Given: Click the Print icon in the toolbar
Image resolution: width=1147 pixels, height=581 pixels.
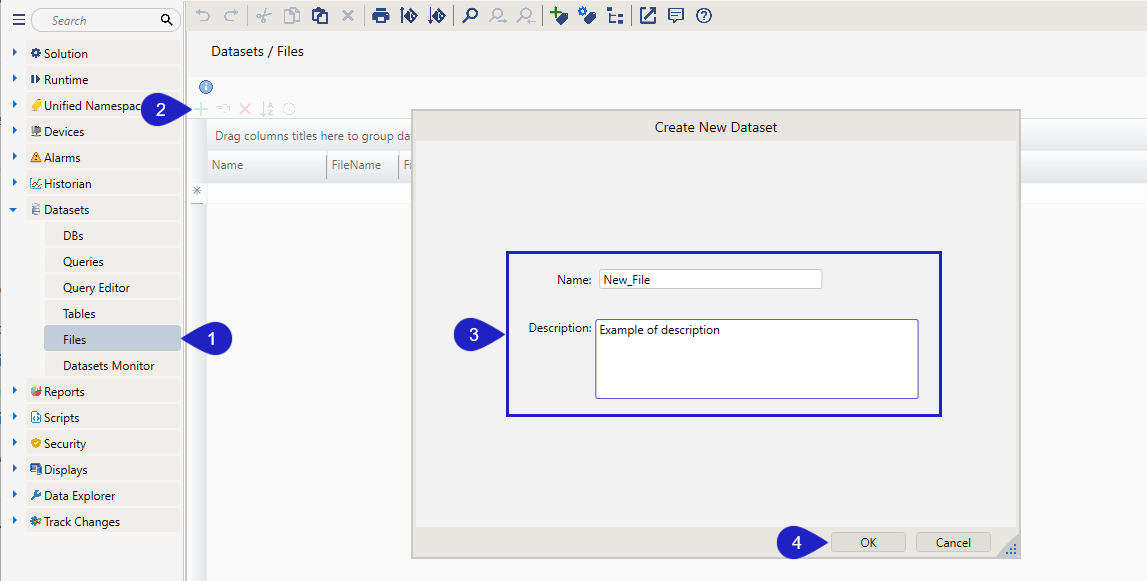Looking at the screenshot, I should pyautogui.click(x=380, y=15).
